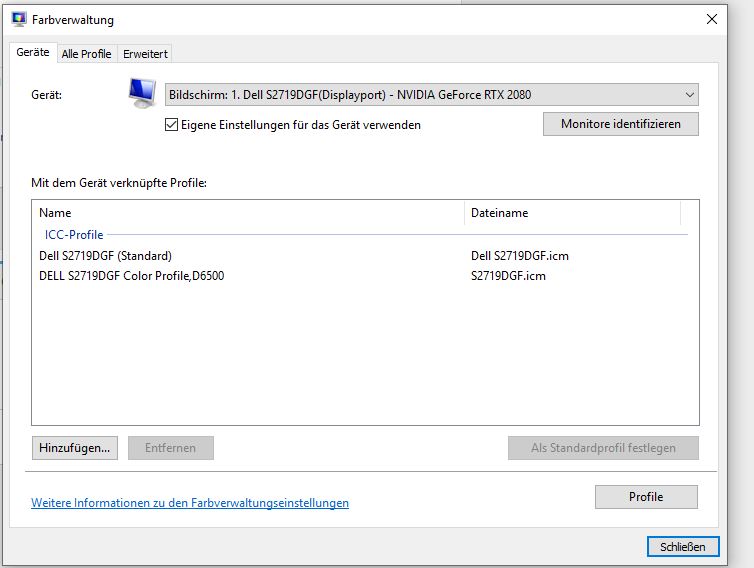The width and height of the screenshot is (754, 568).
Task: Open the Gerät display selection dropdown
Action: pos(431,95)
